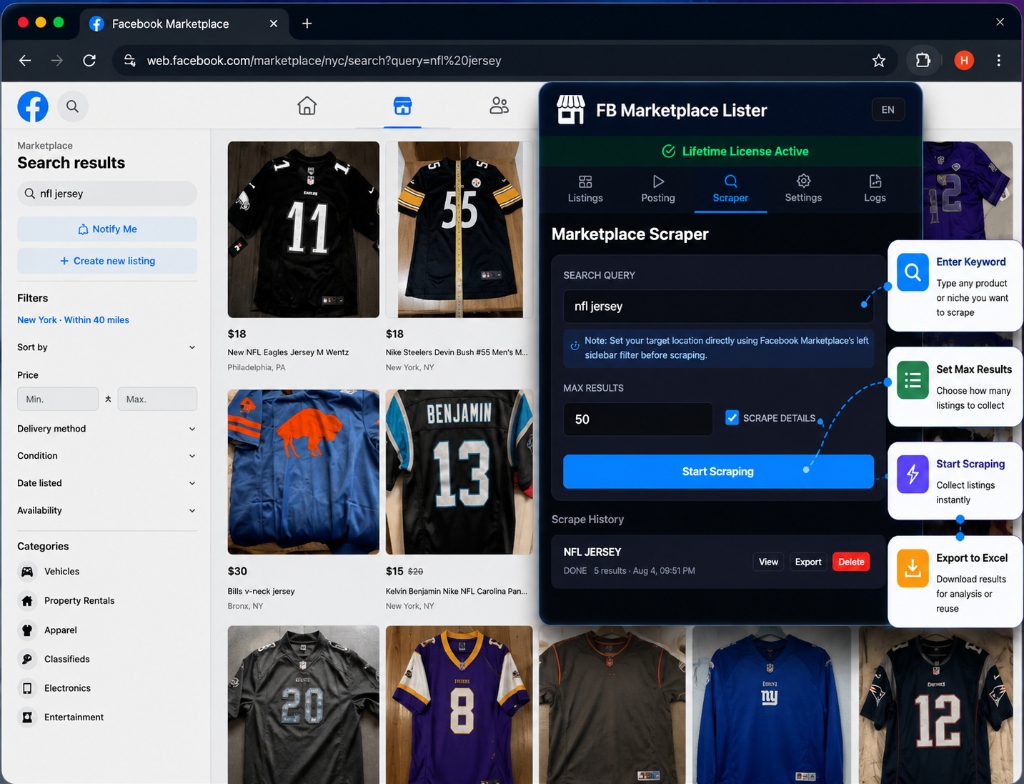Click the Vehicles category icon

(x=27, y=572)
